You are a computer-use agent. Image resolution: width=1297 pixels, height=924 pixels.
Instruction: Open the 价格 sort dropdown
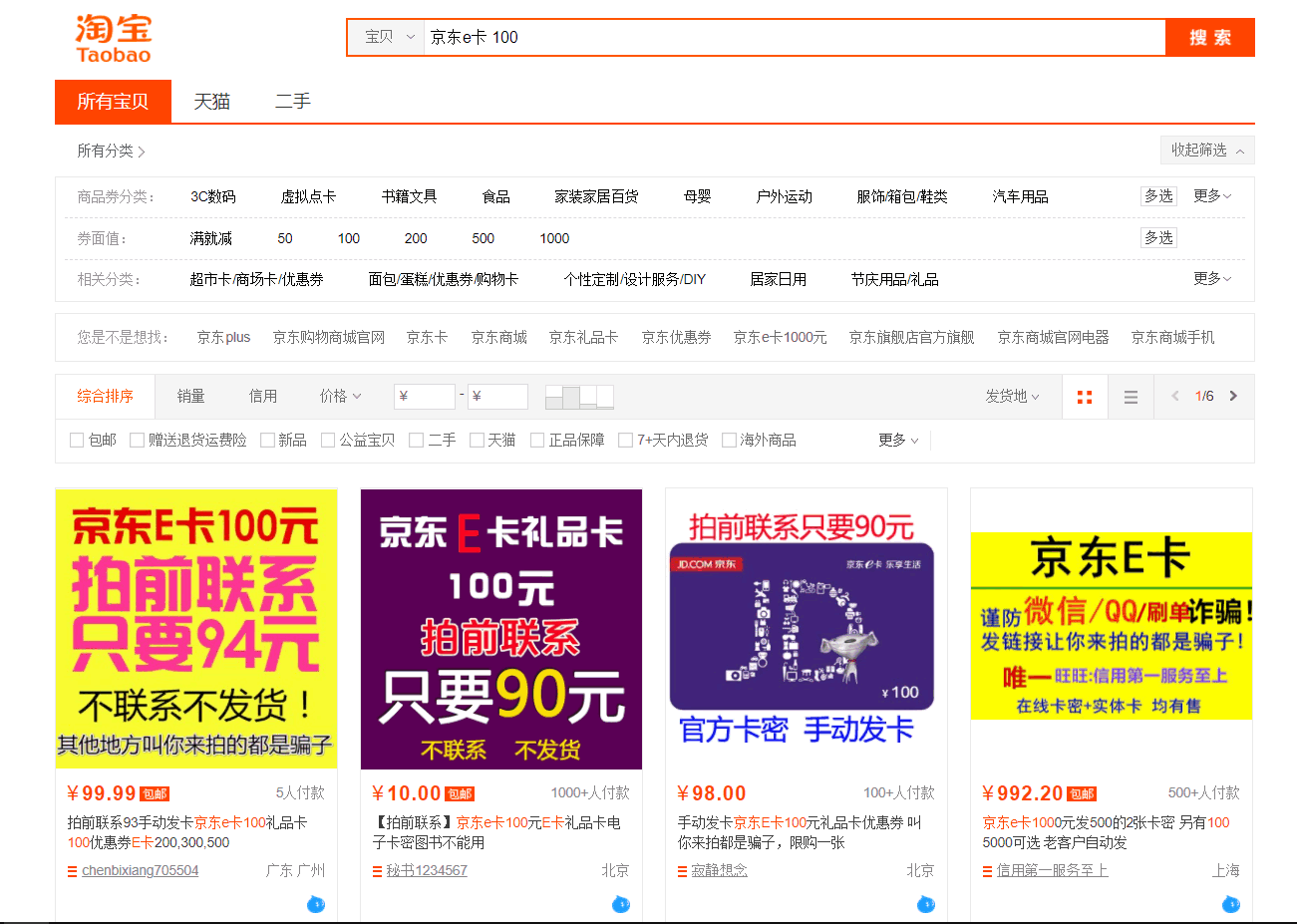coord(340,396)
